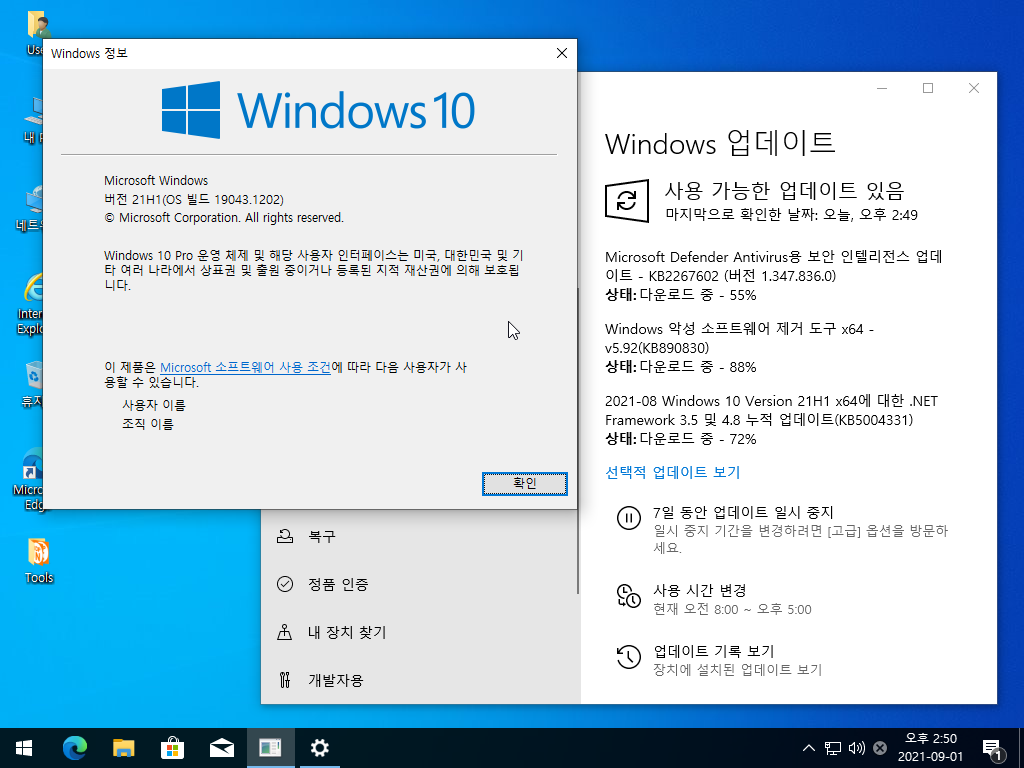The width and height of the screenshot is (1024, 768).
Task: Click text 상태: 다운로드 중 - 72%
Action: tap(680, 438)
